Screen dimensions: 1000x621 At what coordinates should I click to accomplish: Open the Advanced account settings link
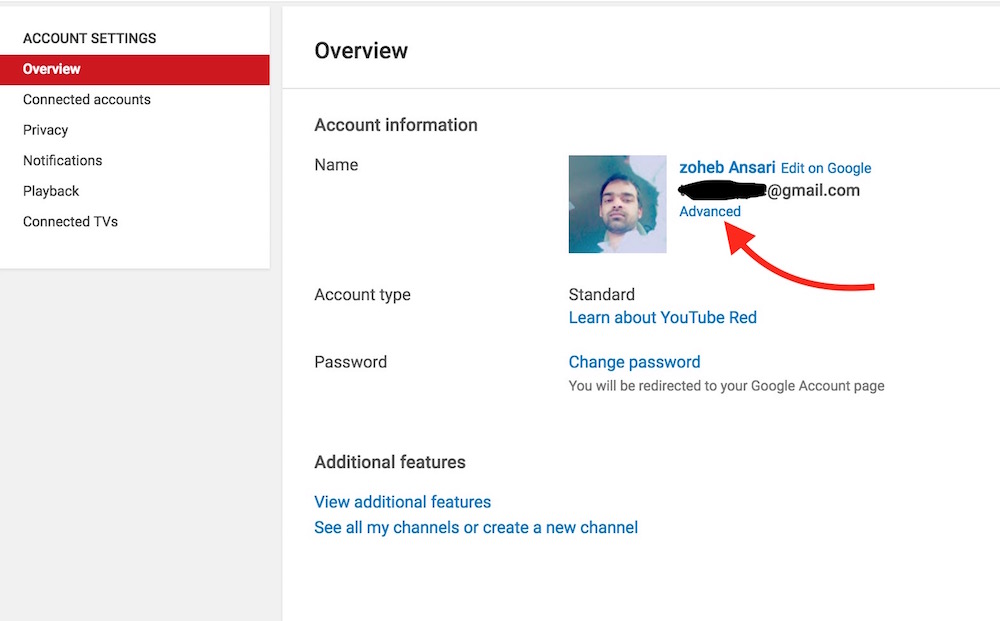710,212
